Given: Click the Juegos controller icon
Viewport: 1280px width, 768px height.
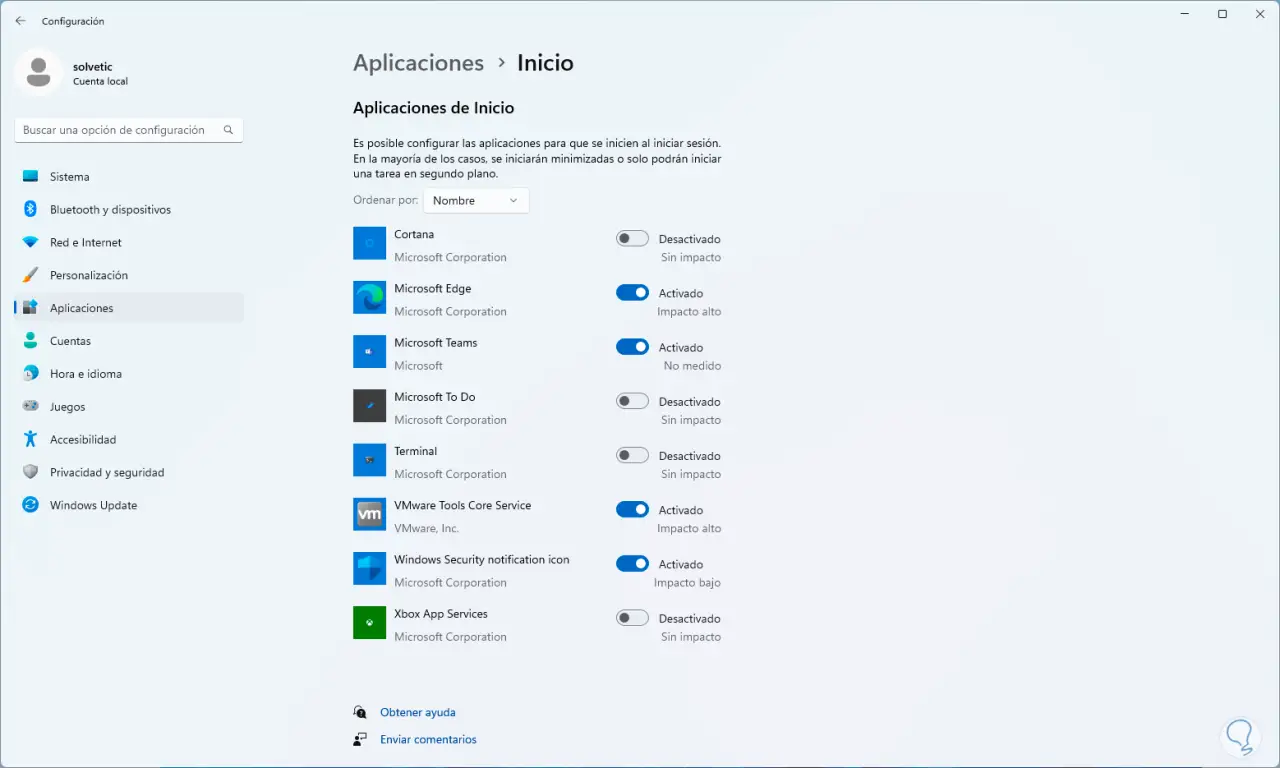Looking at the screenshot, I should point(30,407).
